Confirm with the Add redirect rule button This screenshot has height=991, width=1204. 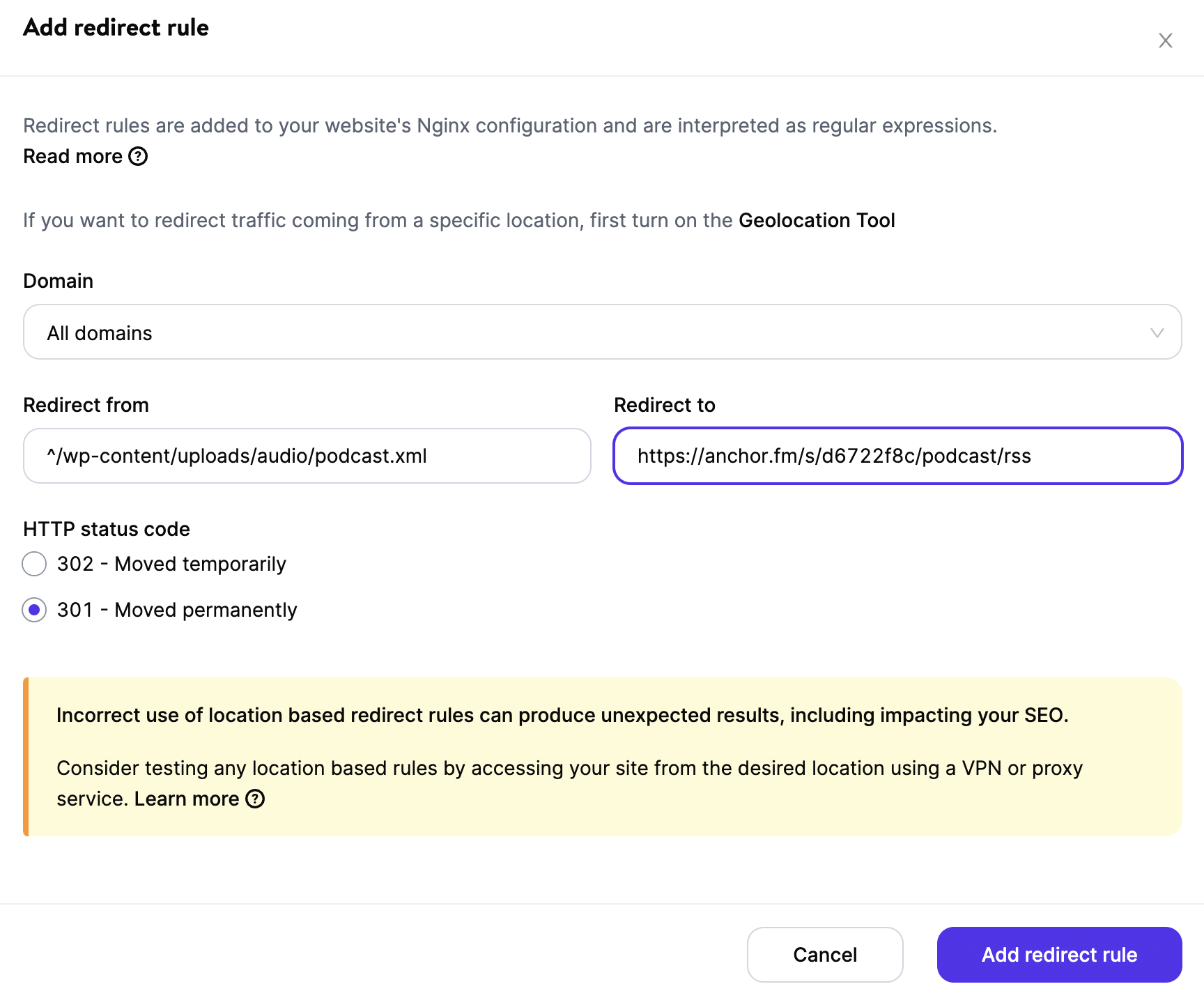(1058, 954)
